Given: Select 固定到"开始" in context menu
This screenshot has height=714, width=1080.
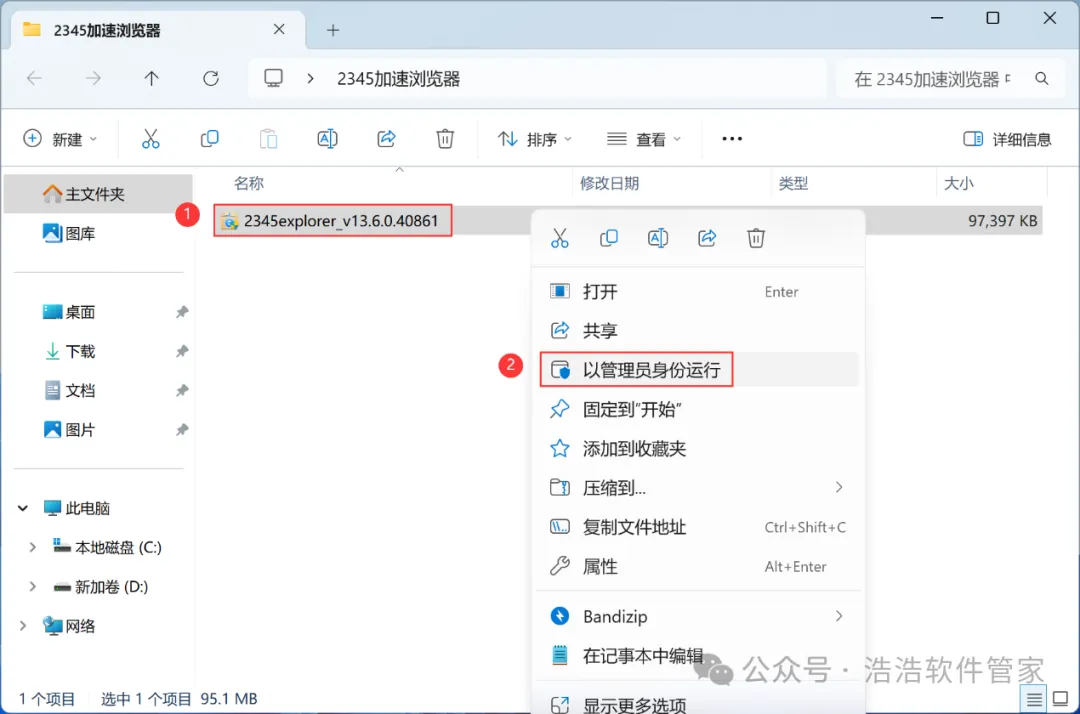Looking at the screenshot, I should [699, 409].
